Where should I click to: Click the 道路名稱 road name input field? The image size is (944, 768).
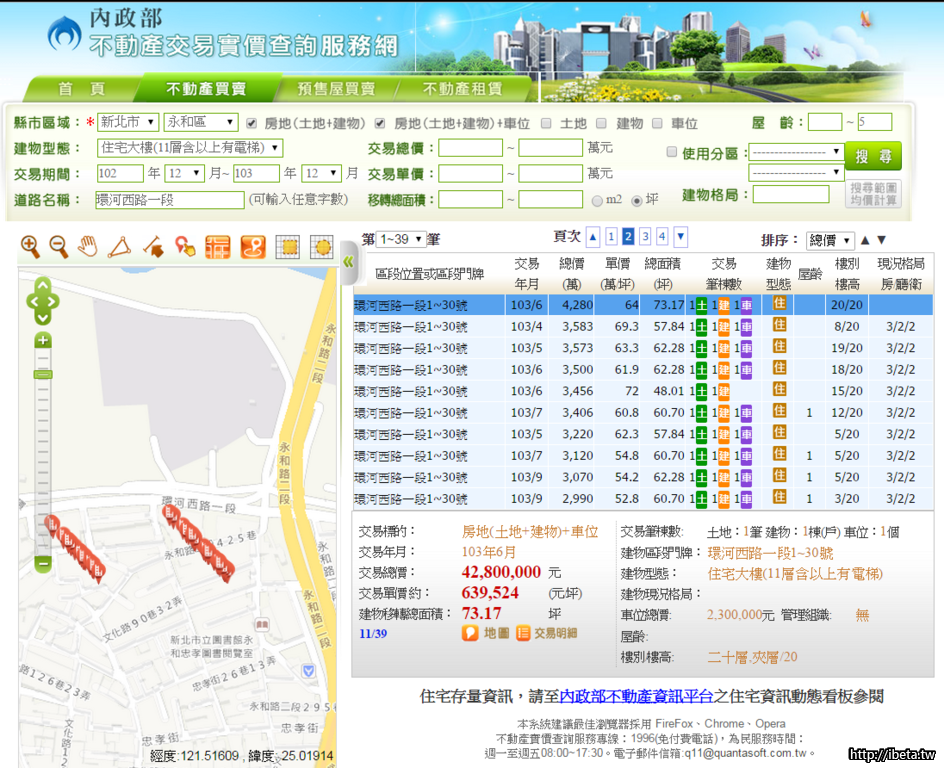[169, 200]
